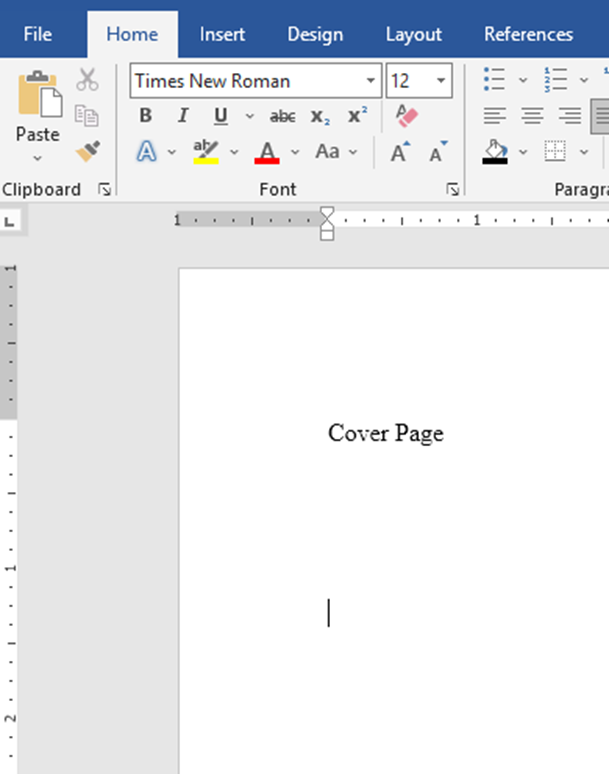Toggle subscript formatting
Image resolution: width=609 pixels, height=774 pixels.
320,116
